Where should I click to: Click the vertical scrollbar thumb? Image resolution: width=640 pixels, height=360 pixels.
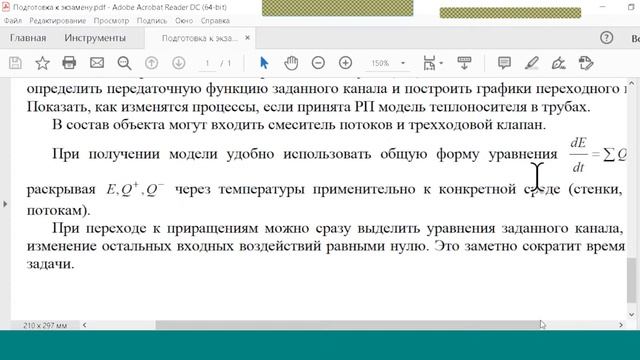(632, 280)
